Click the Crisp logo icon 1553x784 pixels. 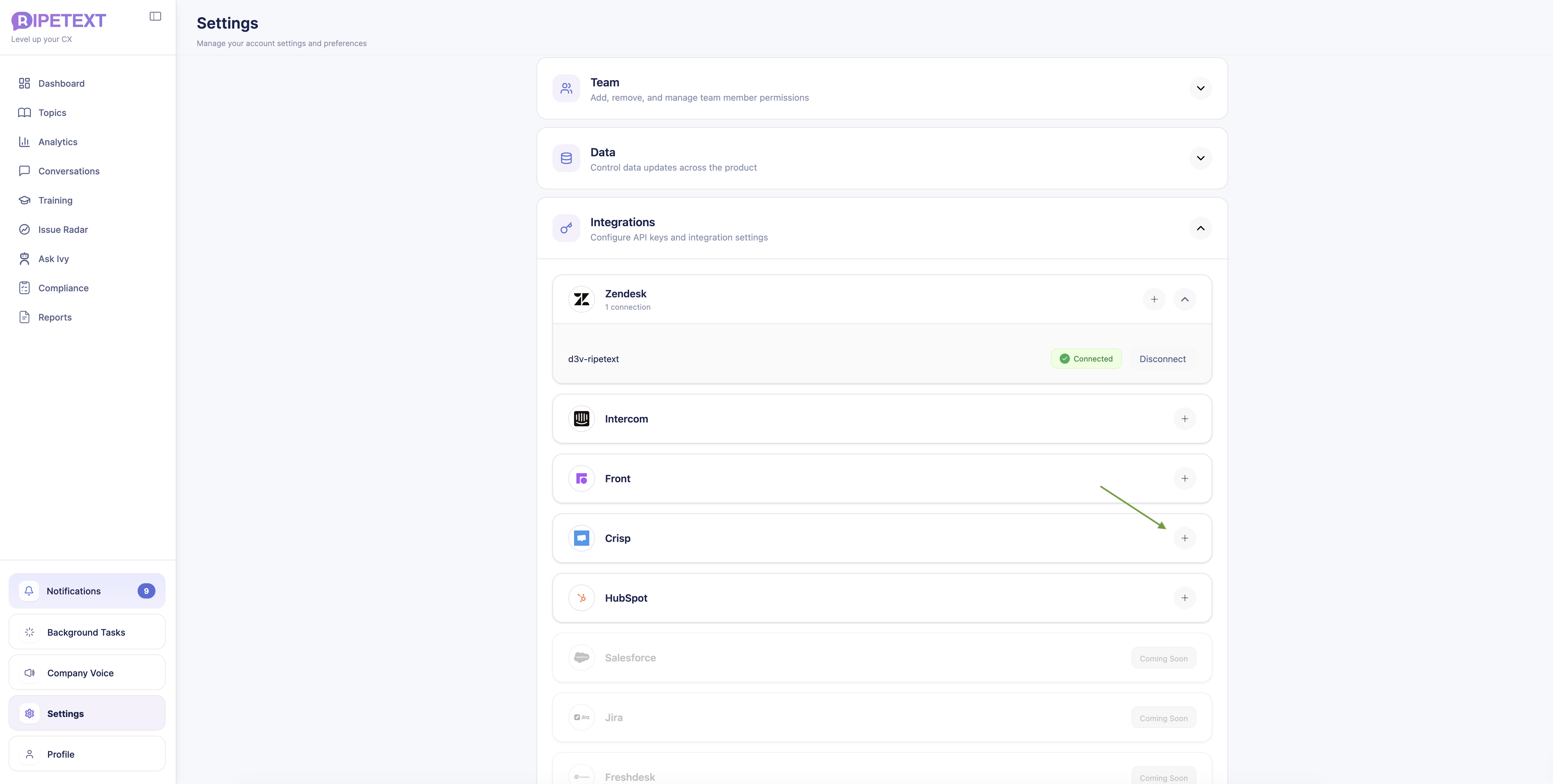582,538
